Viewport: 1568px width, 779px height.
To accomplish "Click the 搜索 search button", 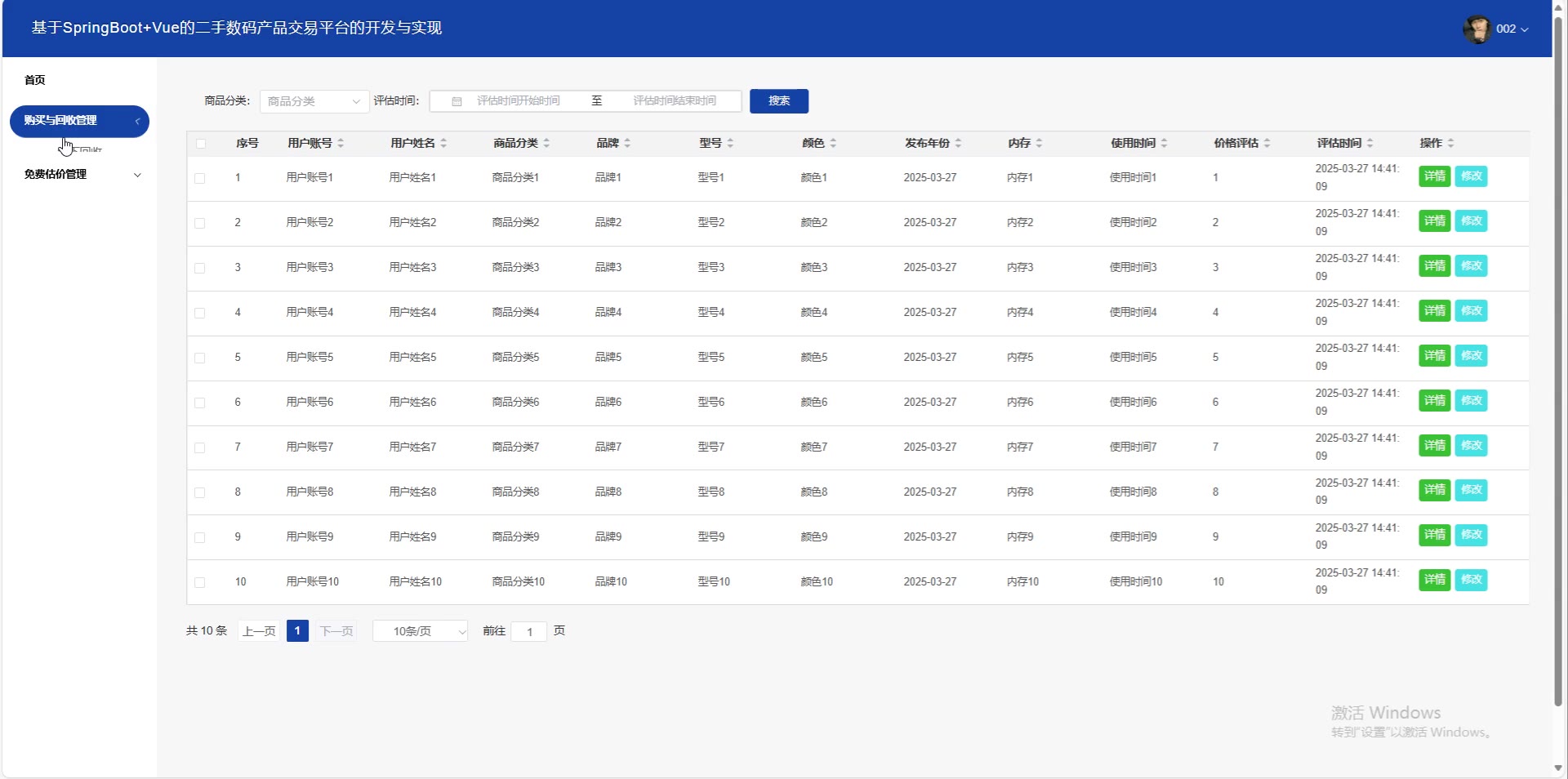I will tap(778, 101).
